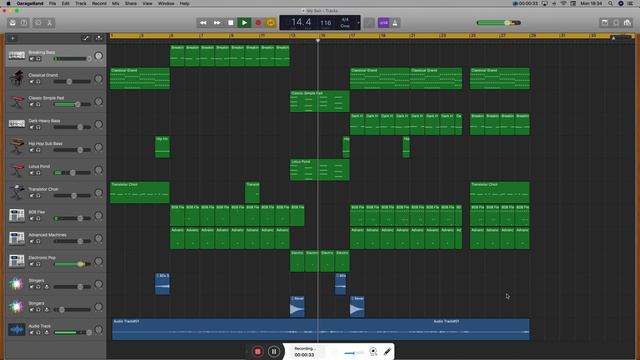Click the recording bar webcam button
This screenshot has height=360, width=640.
tap(373, 351)
